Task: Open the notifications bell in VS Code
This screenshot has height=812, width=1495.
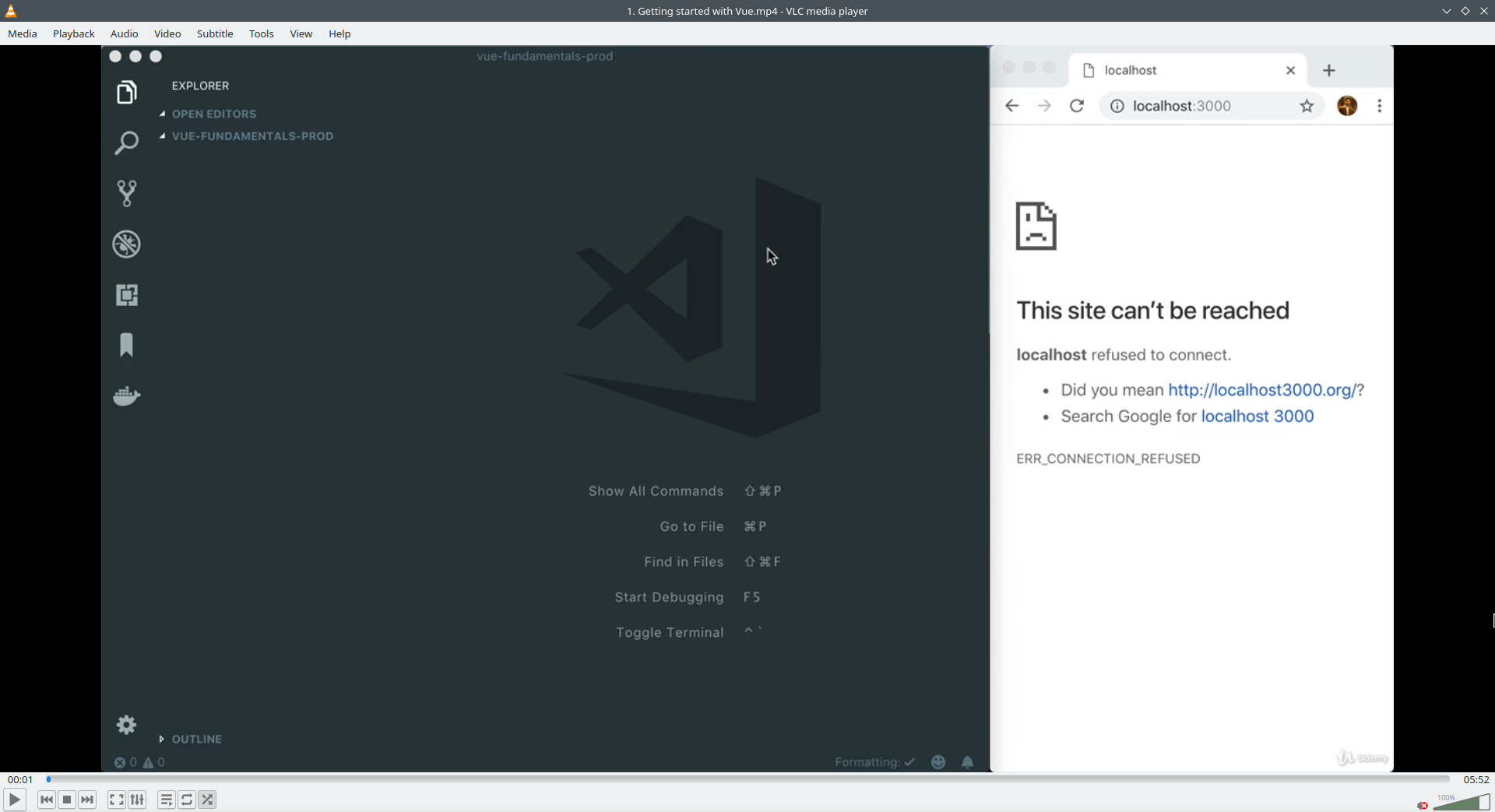Action: [967, 762]
